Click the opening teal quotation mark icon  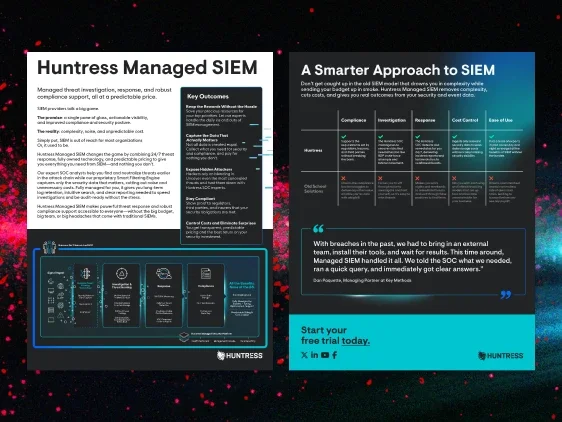(x=318, y=228)
